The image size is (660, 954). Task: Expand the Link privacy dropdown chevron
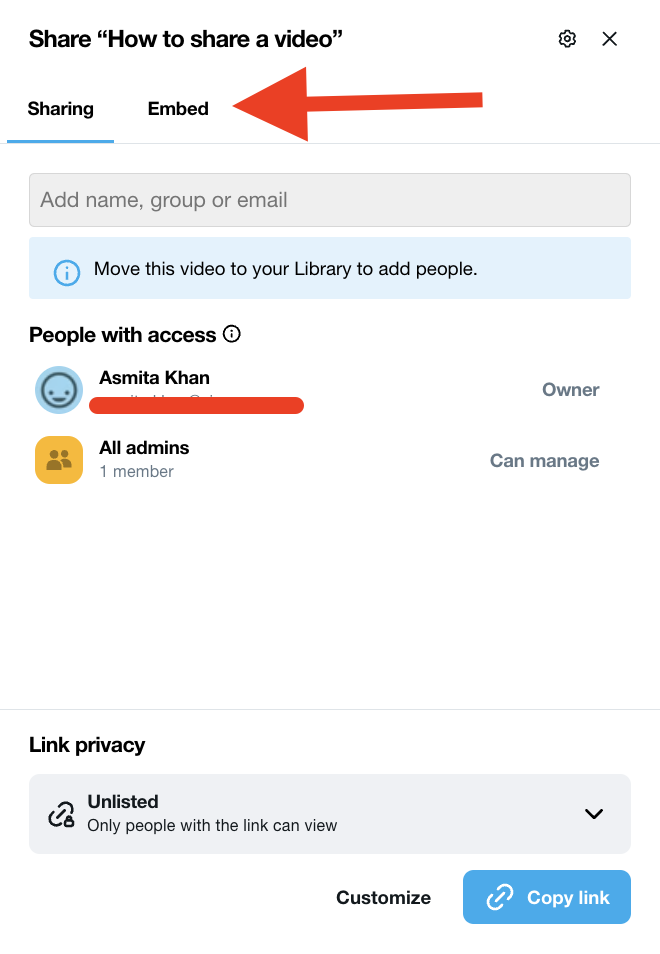pyautogui.click(x=594, y=813)
